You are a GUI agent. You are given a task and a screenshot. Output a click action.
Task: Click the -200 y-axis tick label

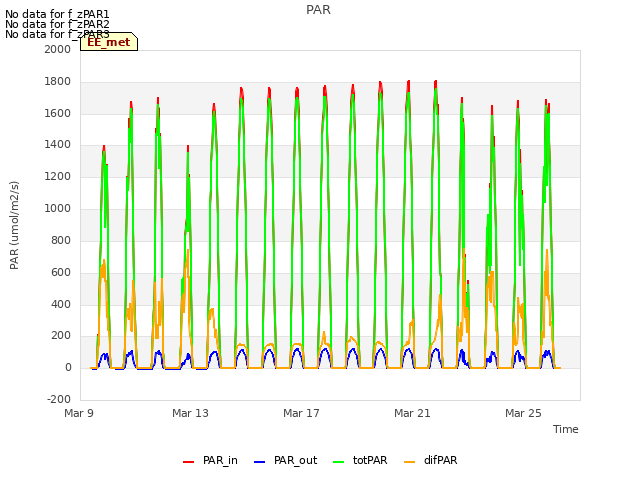[59, 399]
